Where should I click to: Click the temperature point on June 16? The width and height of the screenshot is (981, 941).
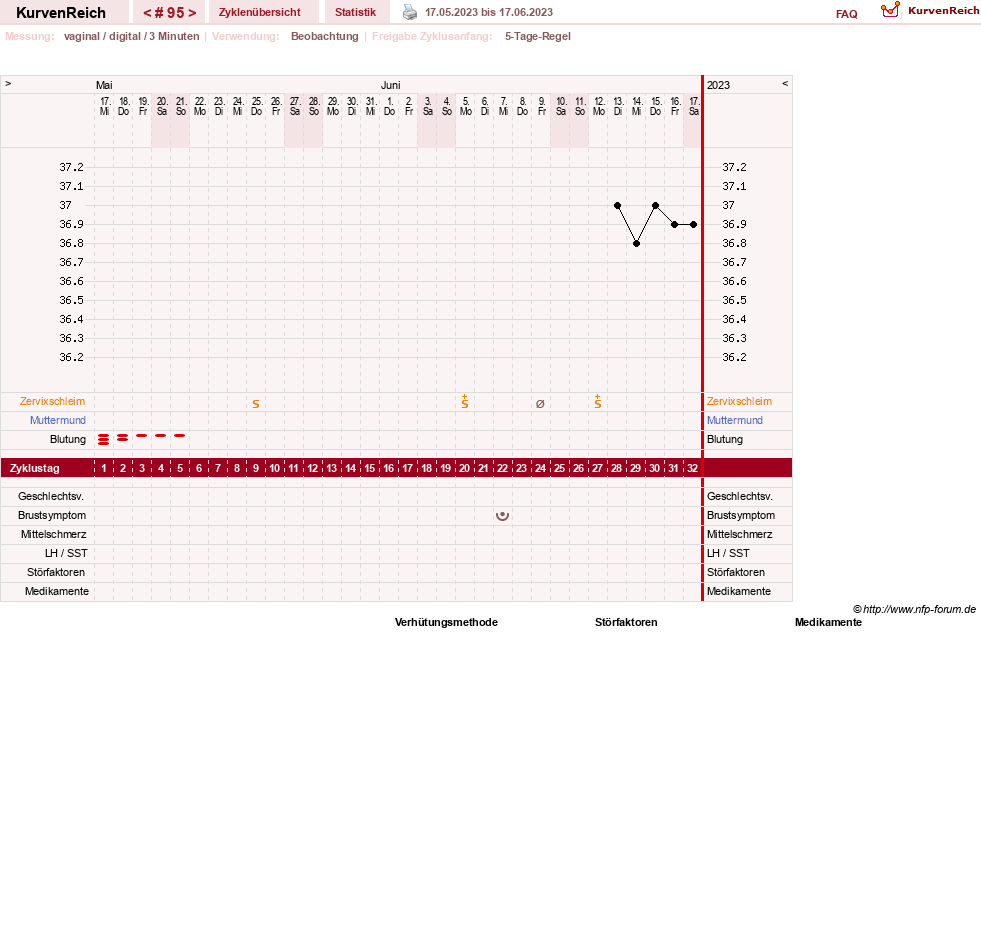click(674, 225)
